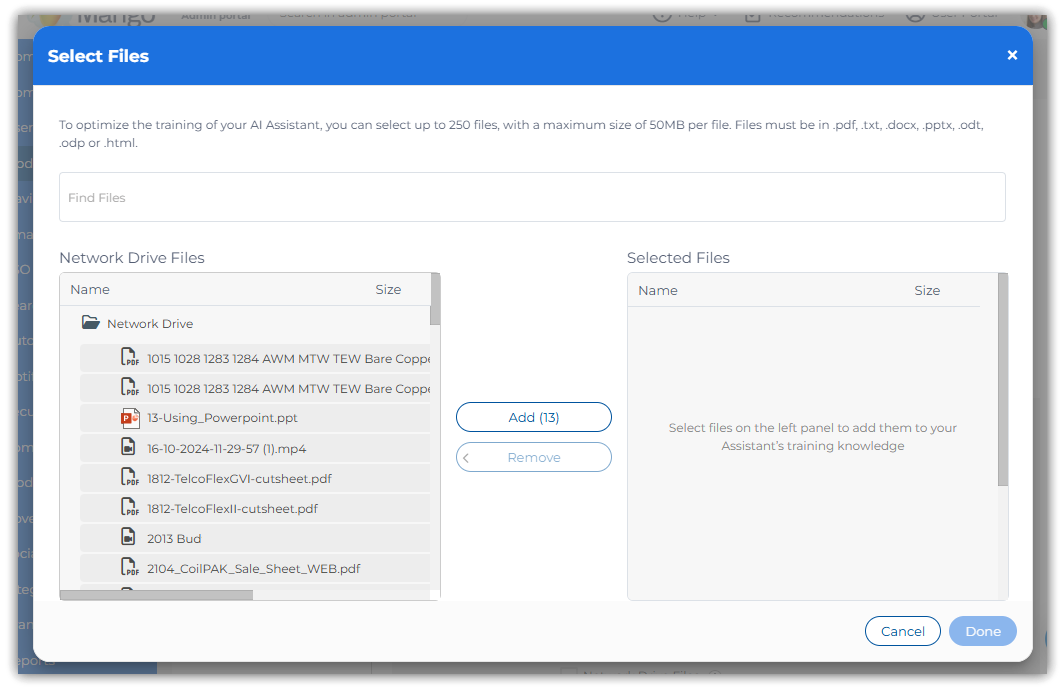Click the PowerPoint icon beside 13-Using_Powerpoint.ppt
1062x689 pixels.
click(x=129, y=418)
